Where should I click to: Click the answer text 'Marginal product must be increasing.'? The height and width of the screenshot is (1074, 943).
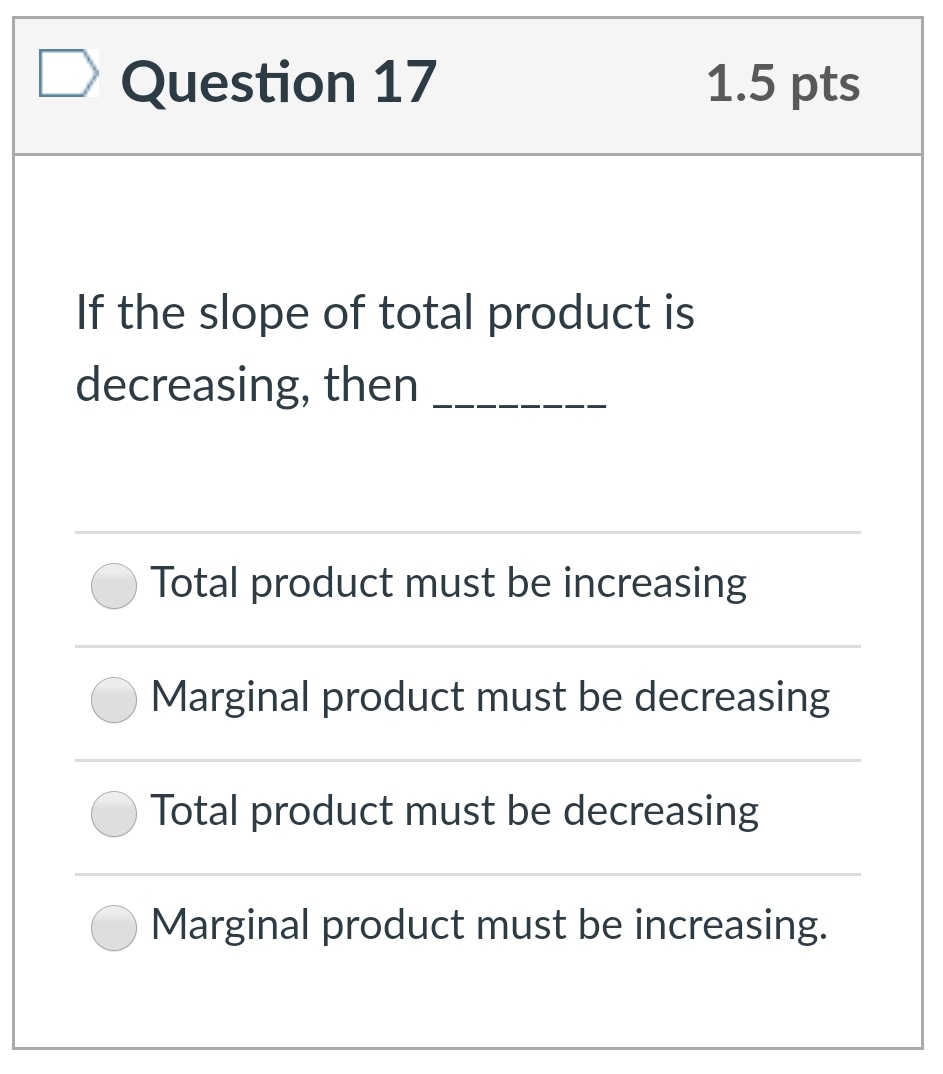coord(488,924)
